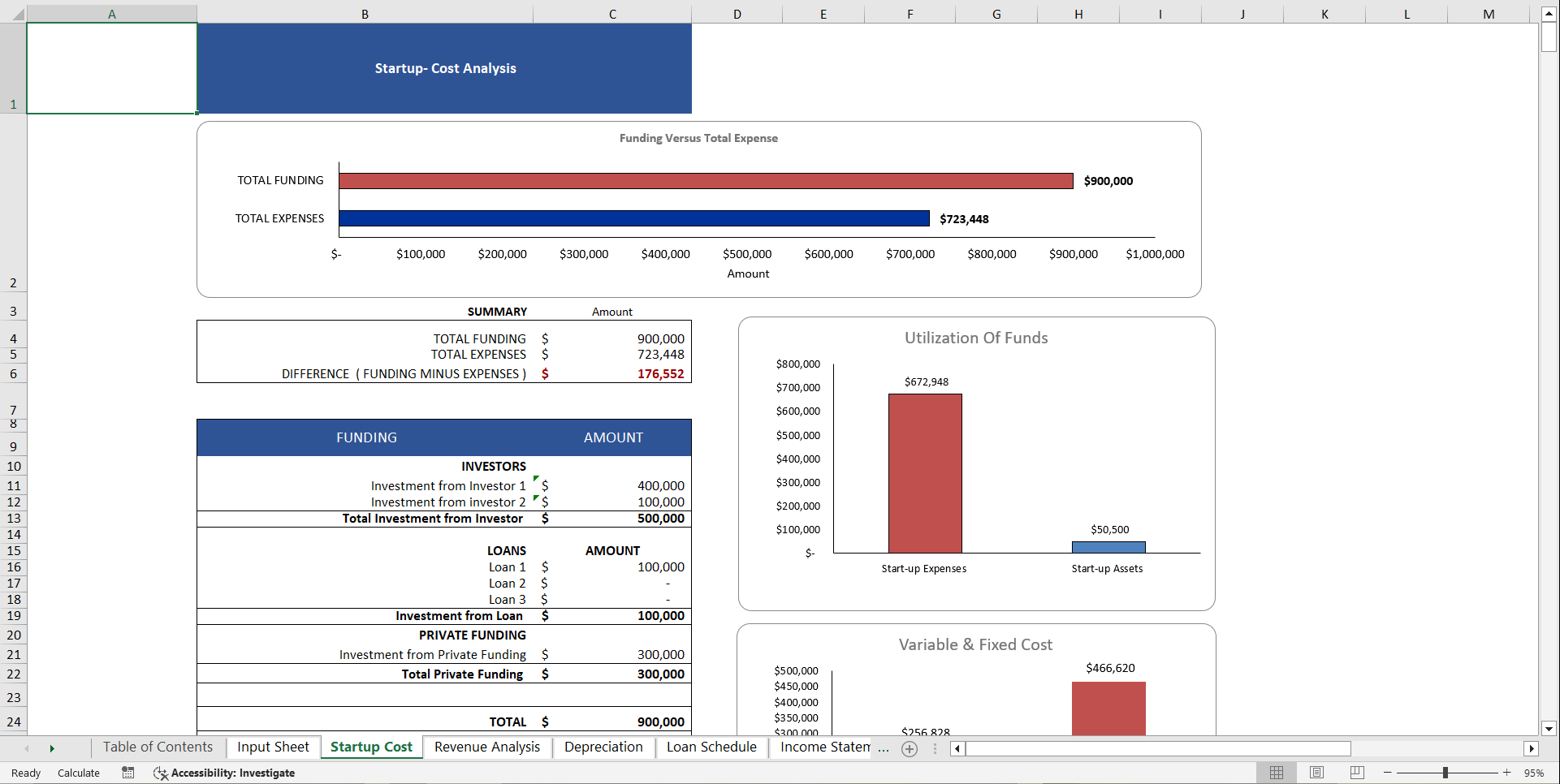The image size is (1560, 784).
Task: Click Zoom In plus icon
Action: point(1506,773)
